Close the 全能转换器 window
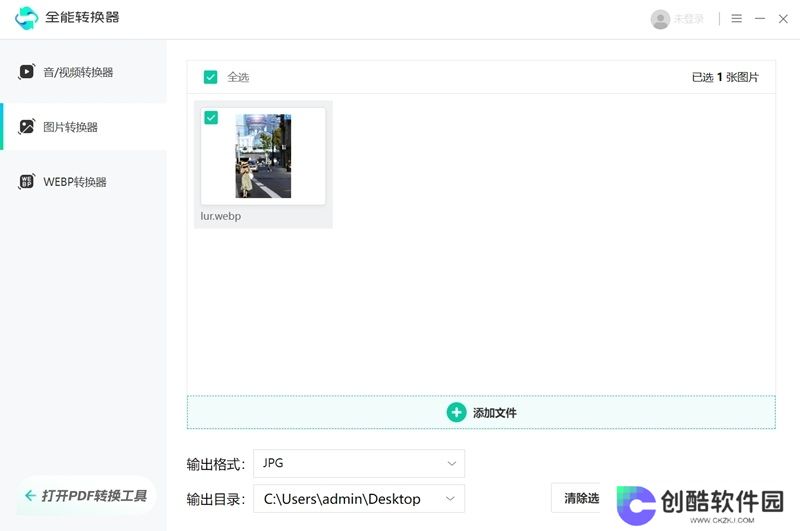This screenshot has width=800, height=531. click(x=783, y=19)
